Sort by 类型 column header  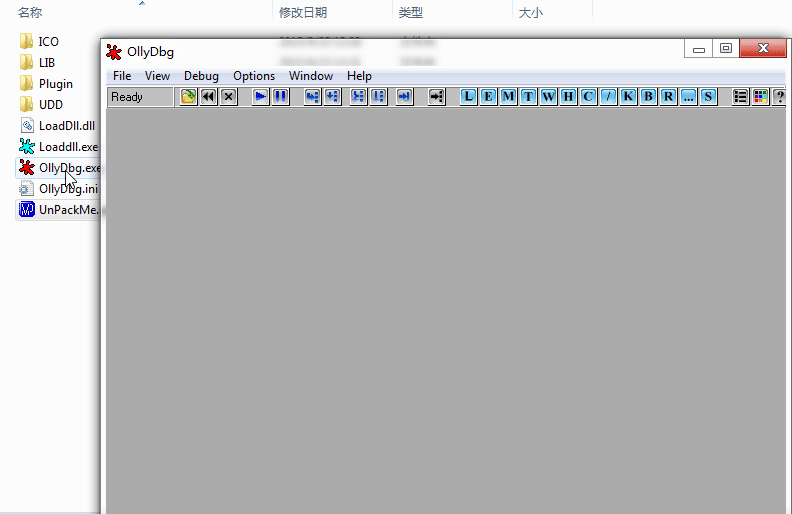click(411, 13)
